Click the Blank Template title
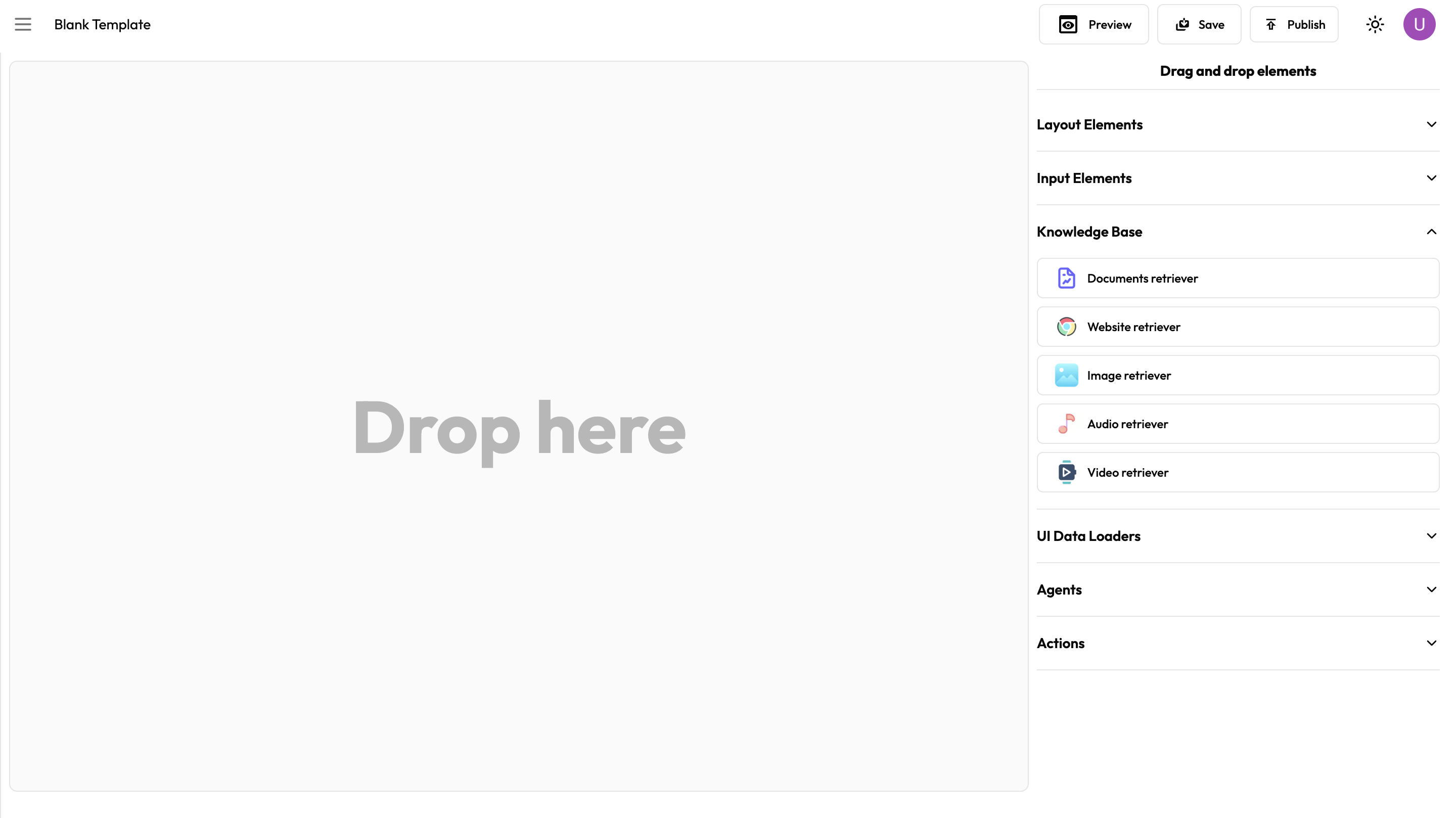Image resolution: width=1456 pixels, height=818 pixels. (102, 24)
